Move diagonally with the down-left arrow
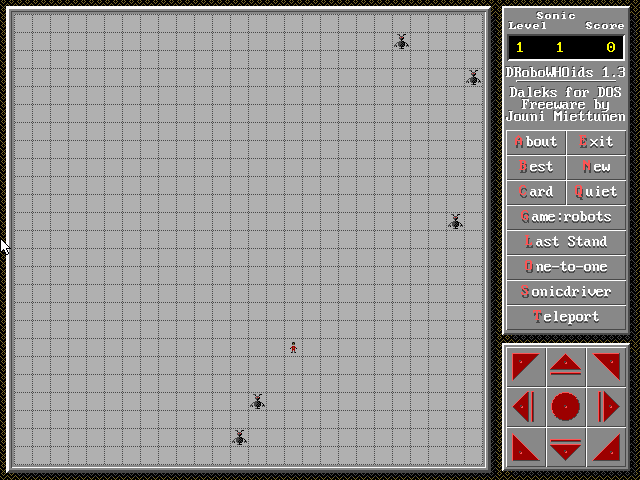Screen dimensions: 640x480 pyautogui.click(x=526, y=447)
